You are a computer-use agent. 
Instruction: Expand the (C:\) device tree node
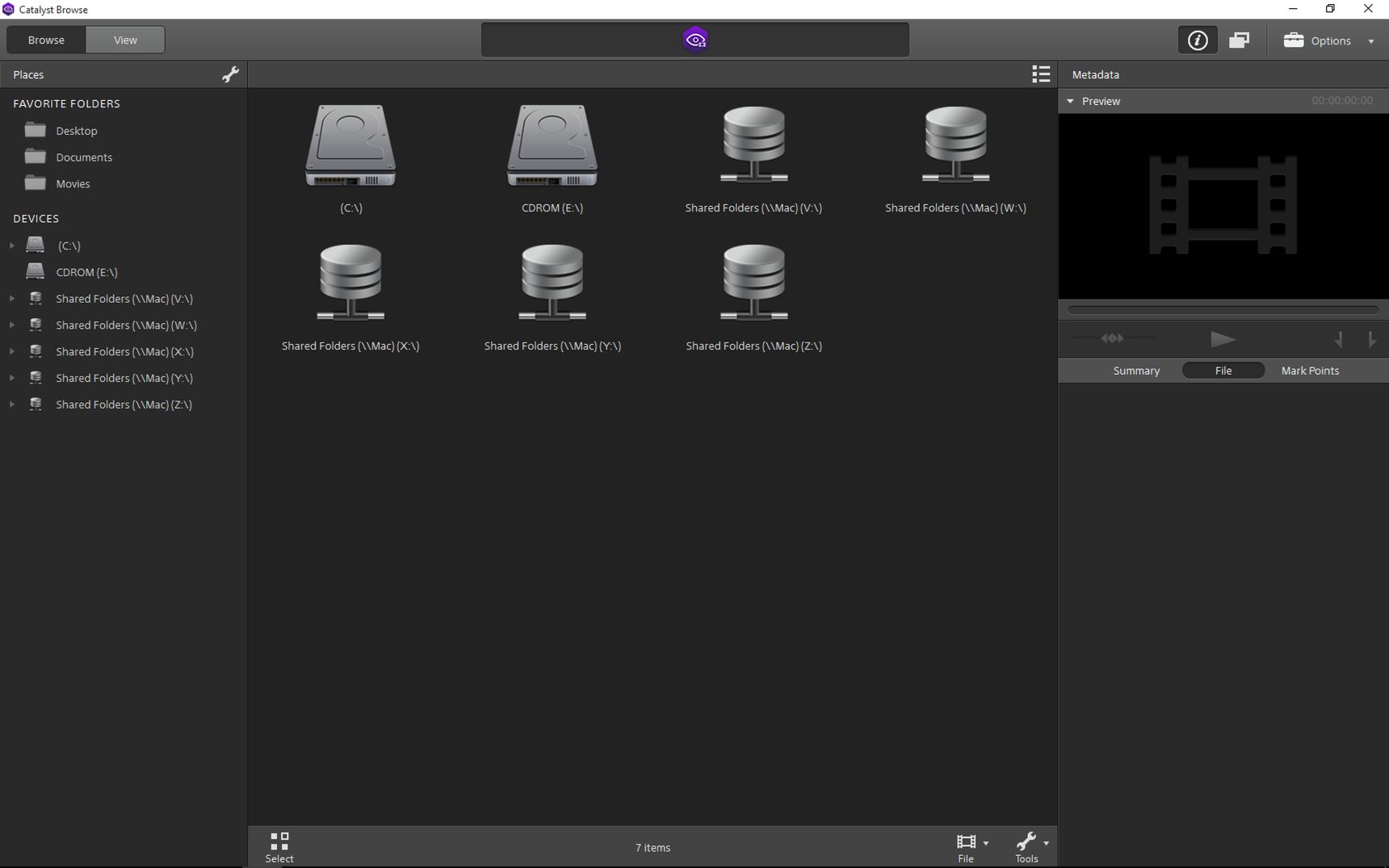point(11,245)
